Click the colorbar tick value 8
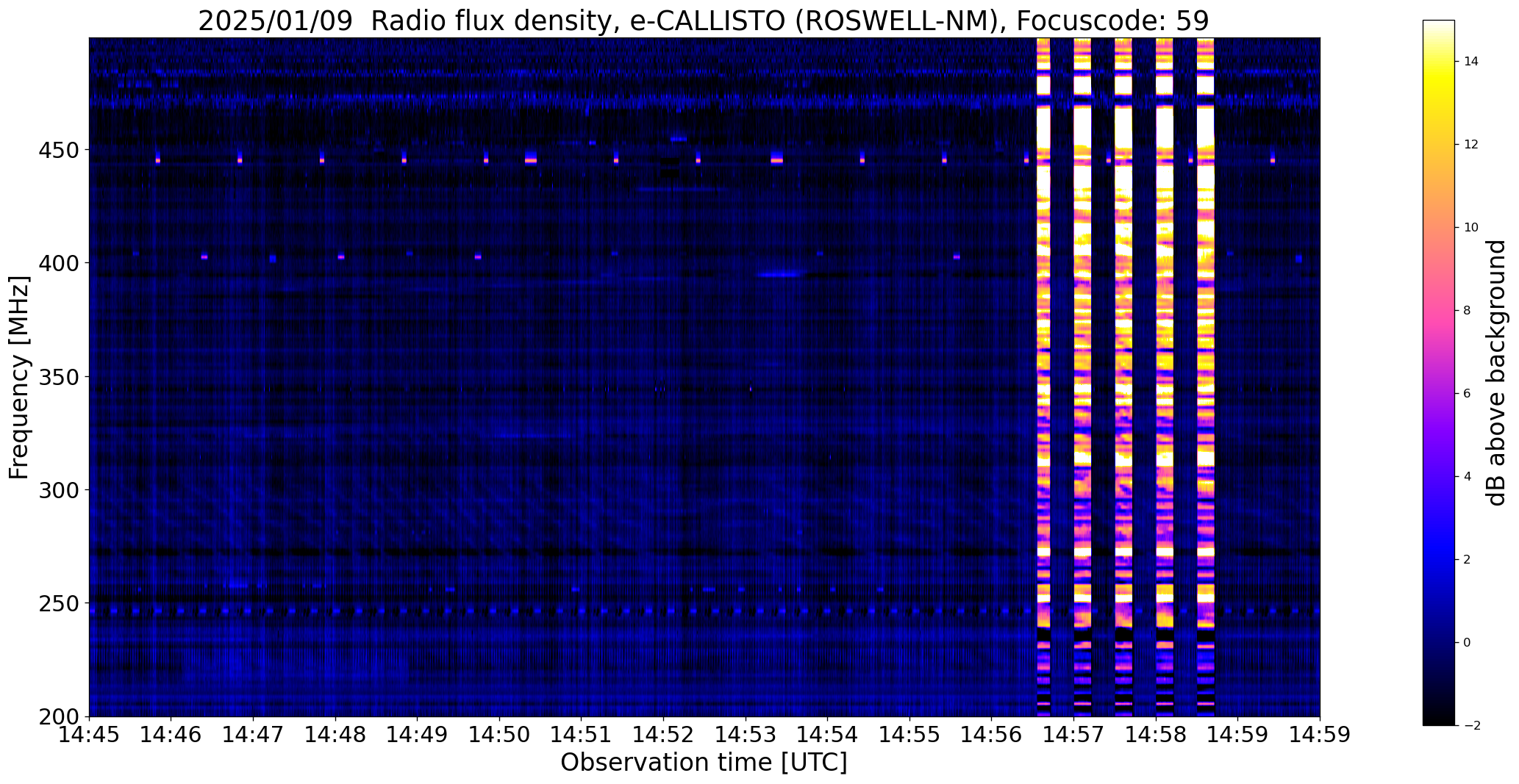The width and height of the screenshot is (1519, 784). [x=1468, y=311]
